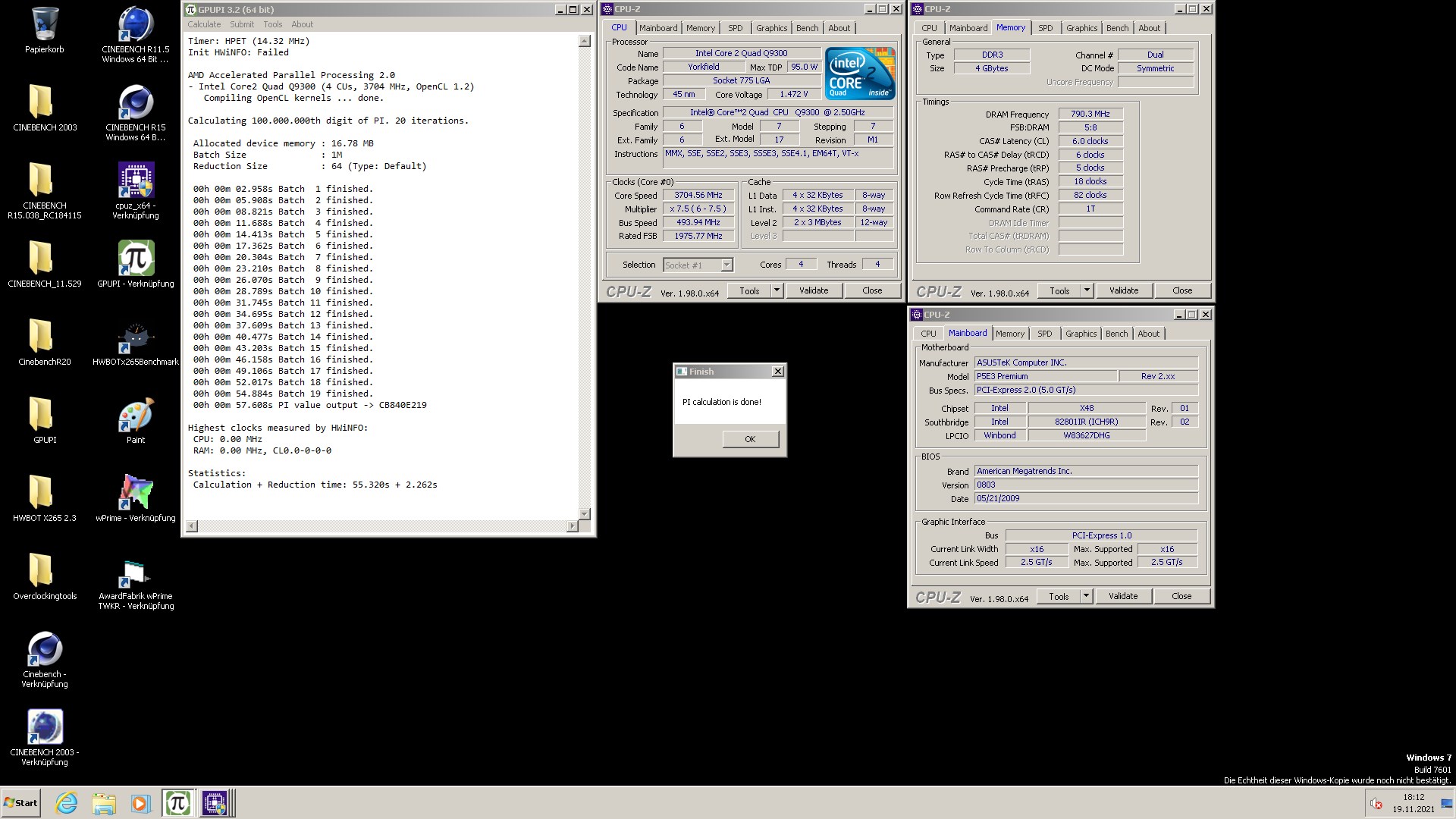Click GPUPI horizontal scrollbar left arrow

[x=192, y=526]
